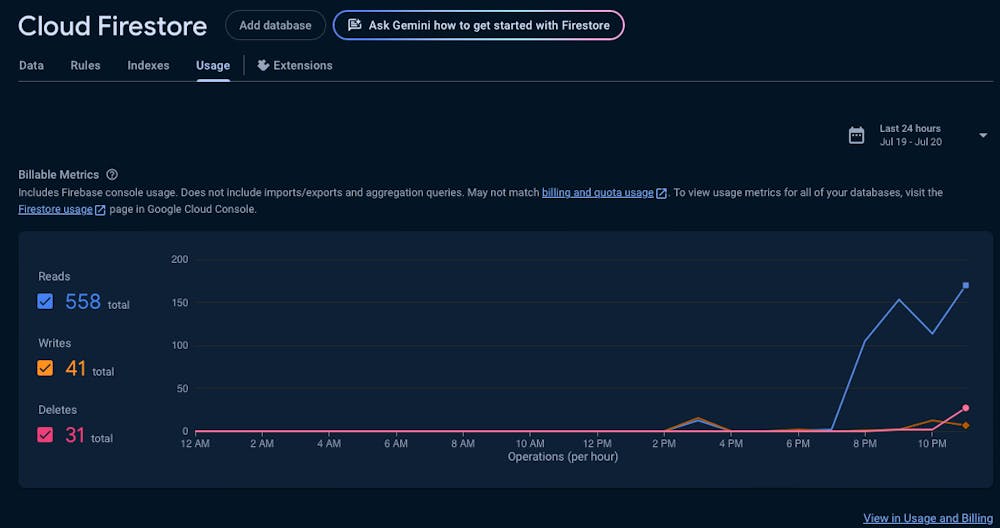Screen dimensions: 1000x528
Task: Click the Reads legend label
Action: [x=54, y=276]
